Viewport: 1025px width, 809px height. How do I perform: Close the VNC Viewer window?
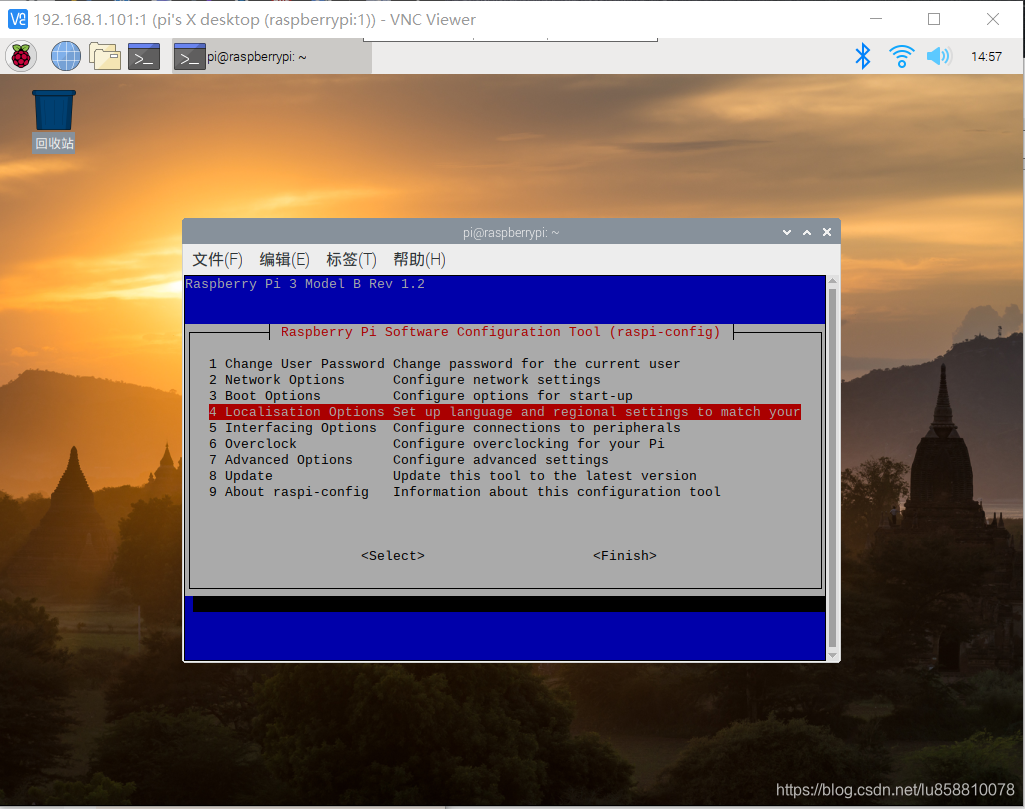[992, 19]
